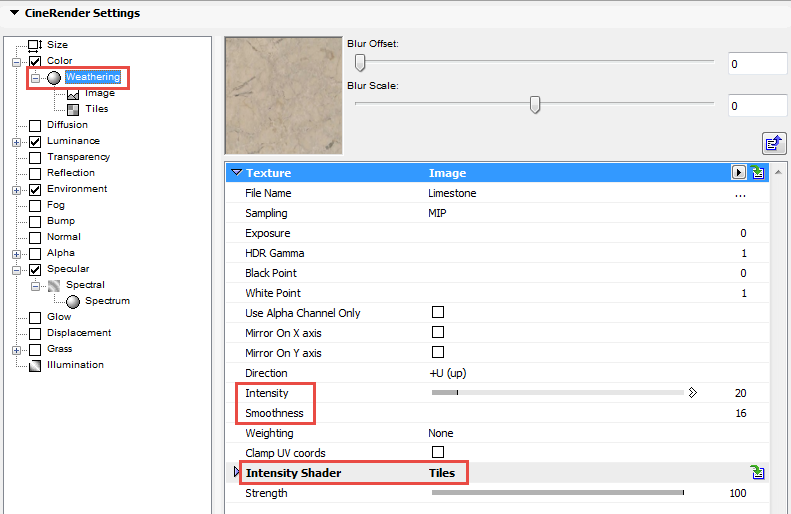
Task: Open the Texture header arrow menu button
Action: (x=739, y=173)
